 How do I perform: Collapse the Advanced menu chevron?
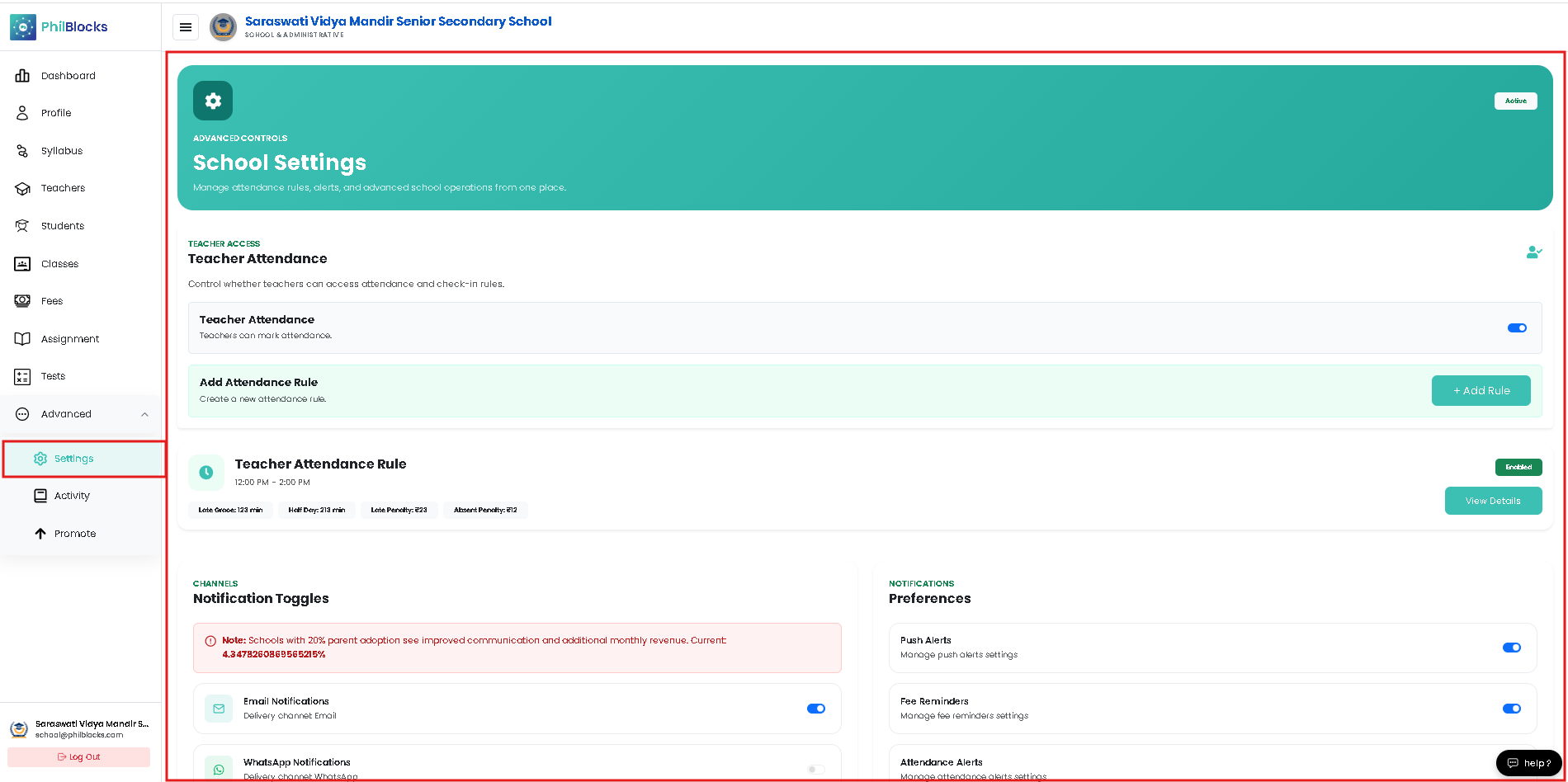144,414
